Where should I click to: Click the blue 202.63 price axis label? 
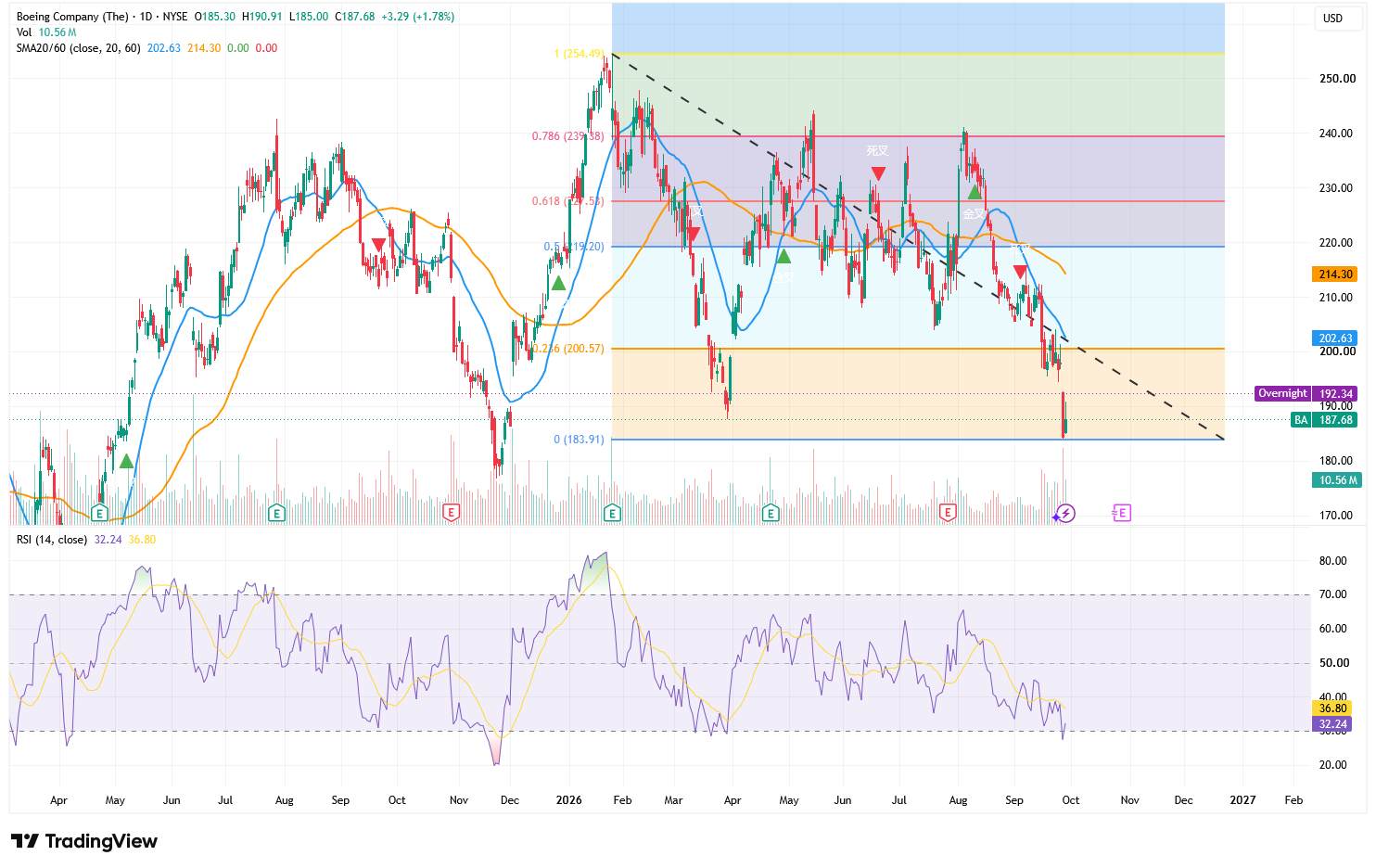pos(1335,338)
